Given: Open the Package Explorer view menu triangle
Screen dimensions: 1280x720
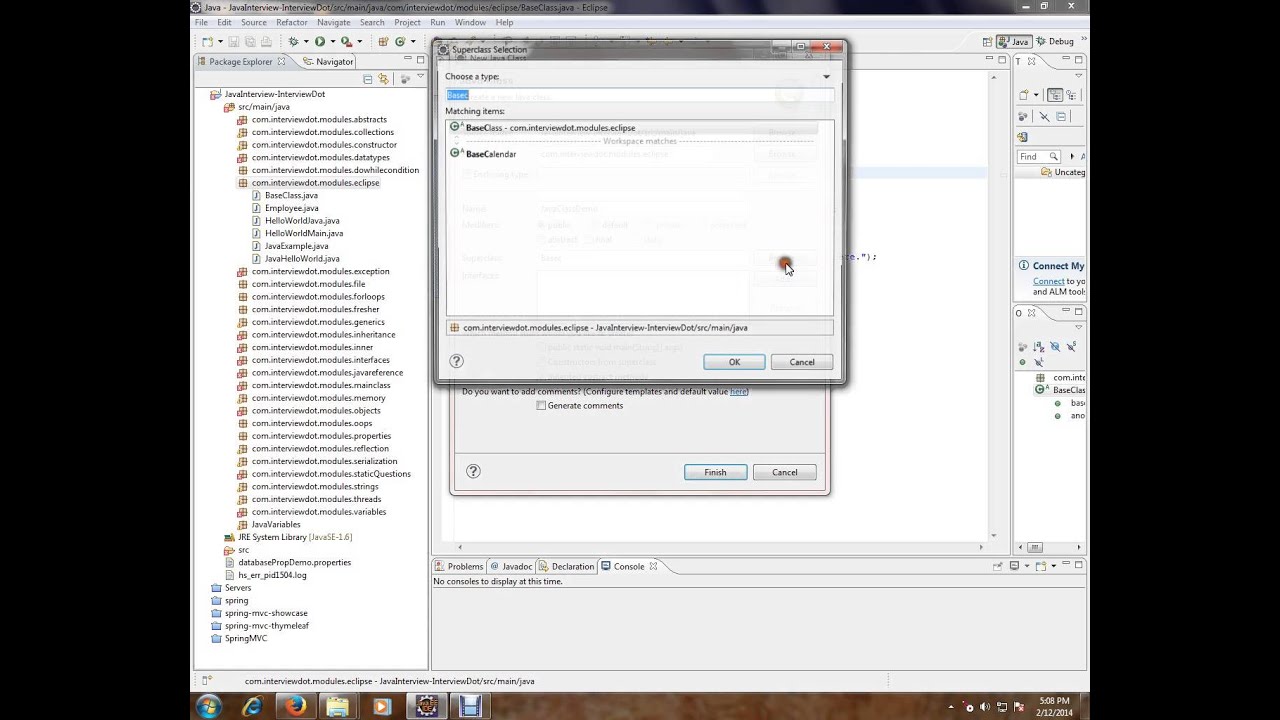Looking at the screenshot, I should [420, 77].
